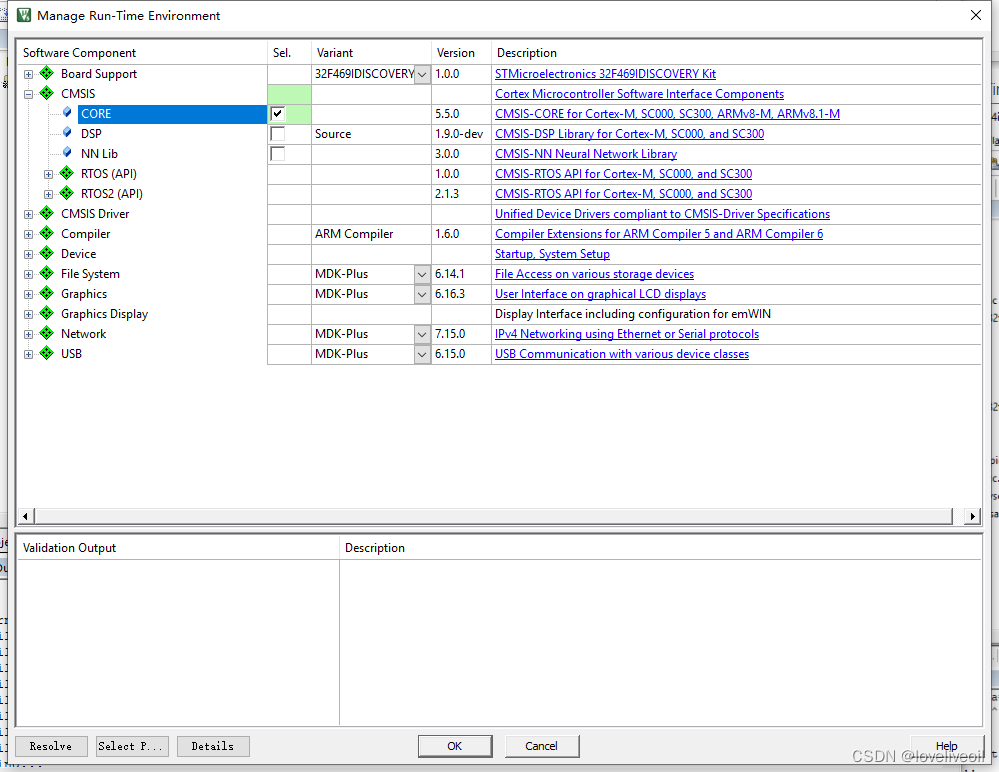
Task: Click the File System green diamond icon
Action: pos(47,273)
